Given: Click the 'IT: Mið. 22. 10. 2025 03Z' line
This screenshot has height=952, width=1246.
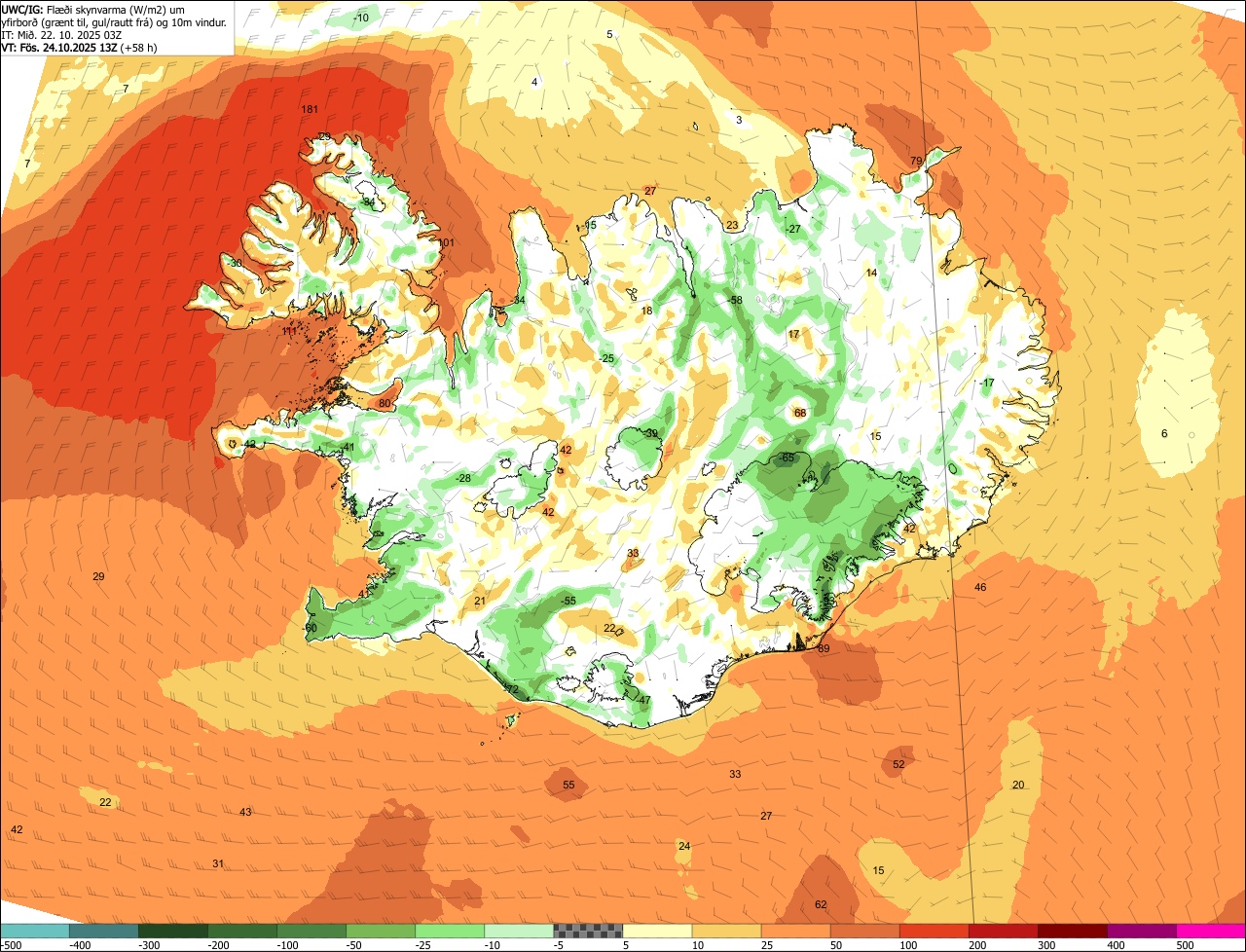Looking at the screenshot, I should click(61, 34).
